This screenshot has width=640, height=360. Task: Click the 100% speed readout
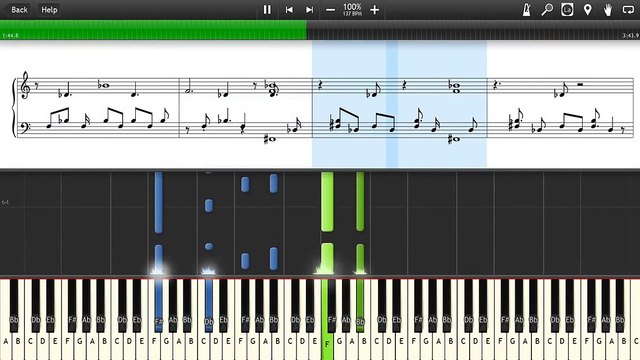click(x=352, y=7)
